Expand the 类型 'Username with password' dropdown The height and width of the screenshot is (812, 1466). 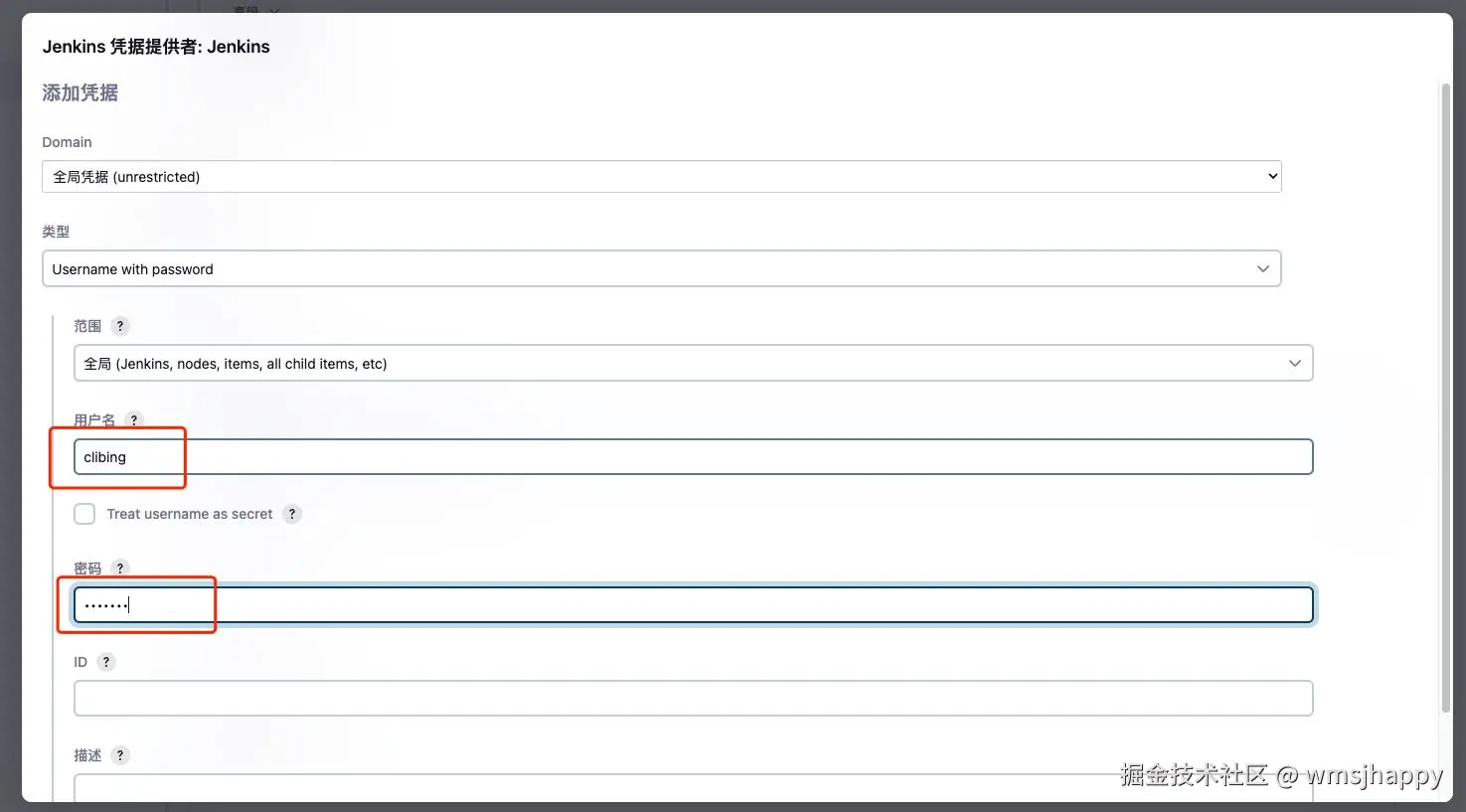661,269
